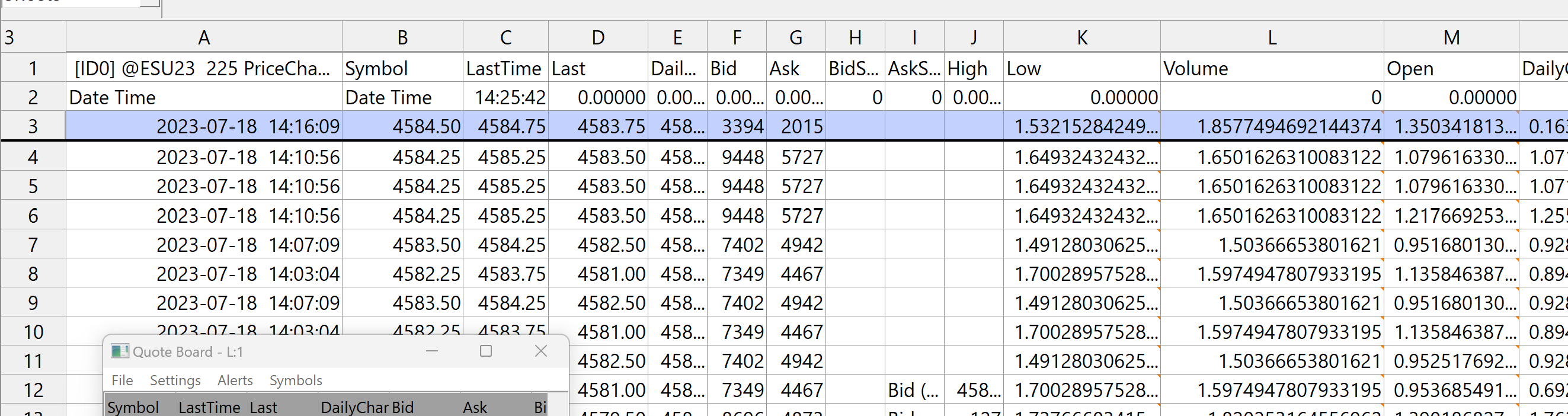Viewport: 1568px width, 416px height.
Task: Open the File menu in Quote Board
Action: 122,380
